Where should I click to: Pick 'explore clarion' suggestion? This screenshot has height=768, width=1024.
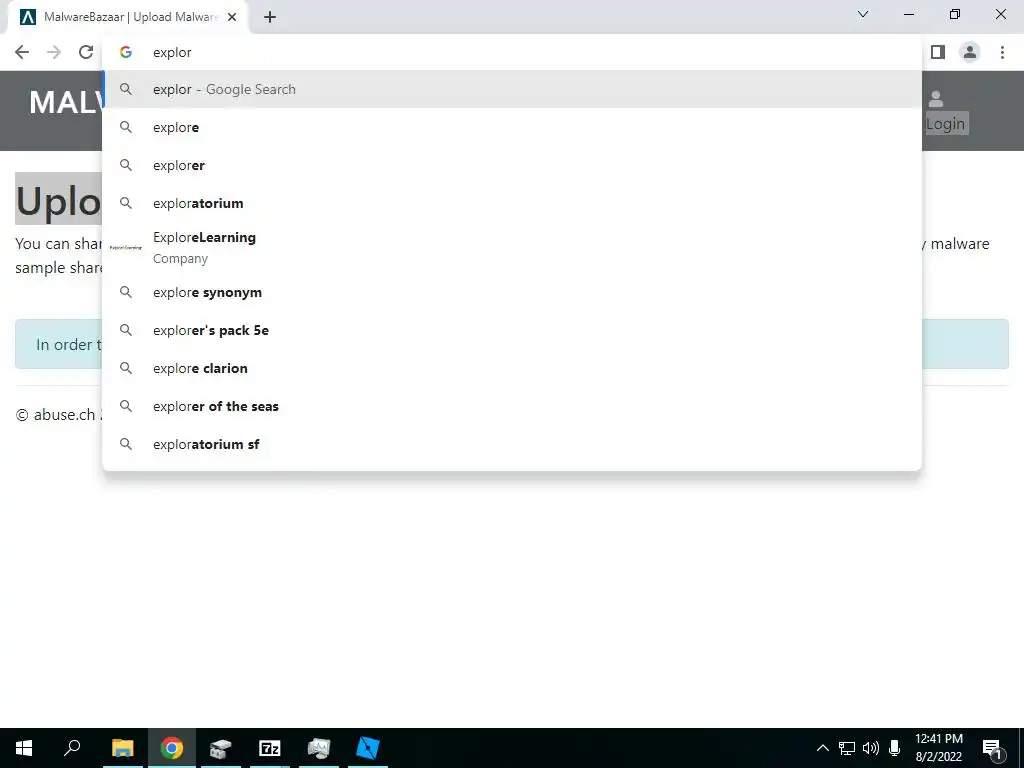[512, 368]
